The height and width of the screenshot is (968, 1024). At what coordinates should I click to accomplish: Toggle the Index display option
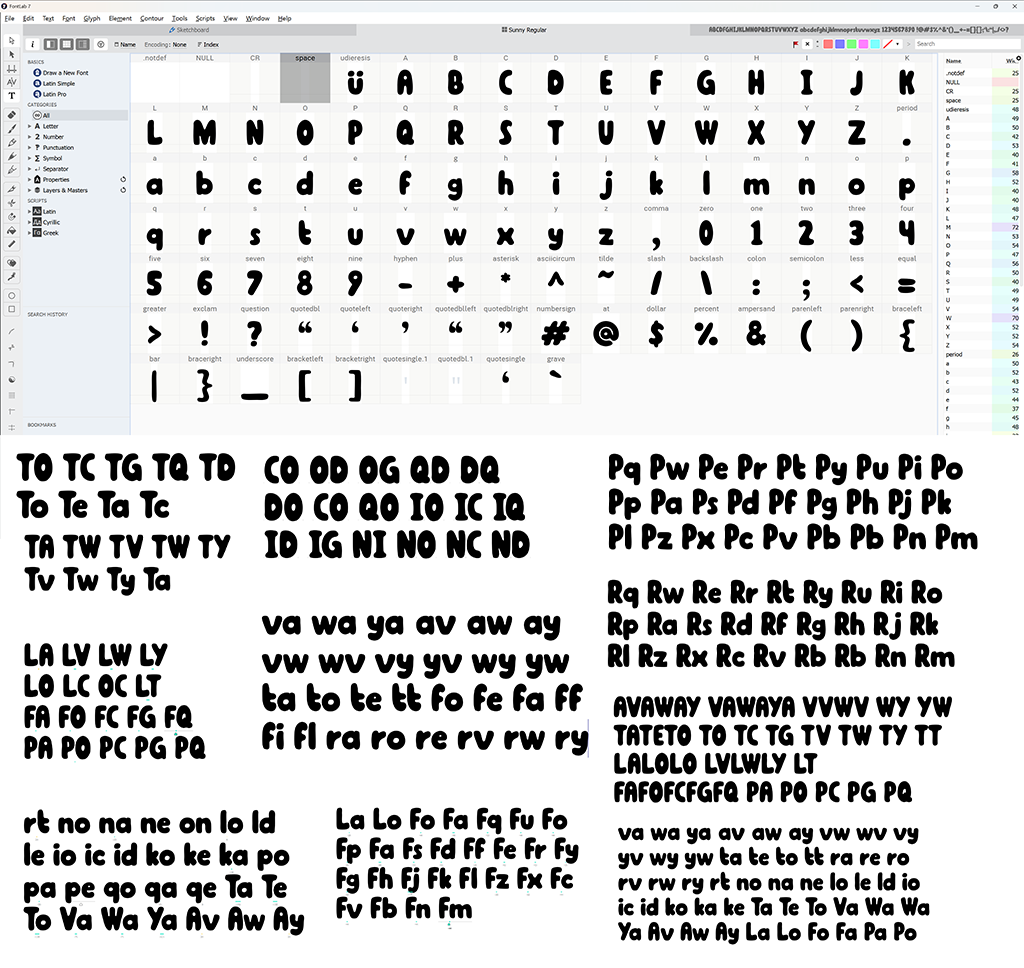click(210, 44)
